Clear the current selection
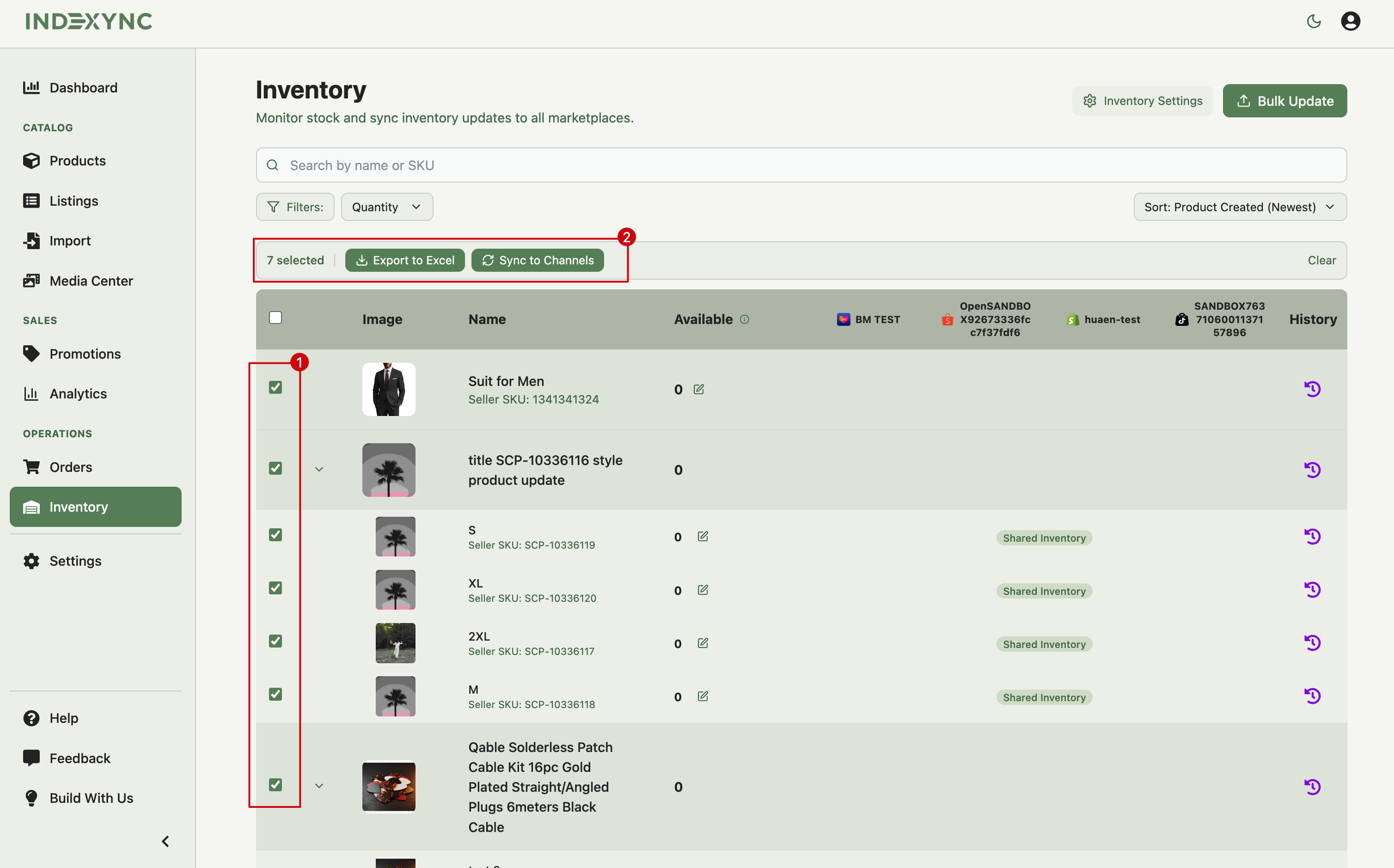Screen dimensions: 1394x868 [1321, 260]
